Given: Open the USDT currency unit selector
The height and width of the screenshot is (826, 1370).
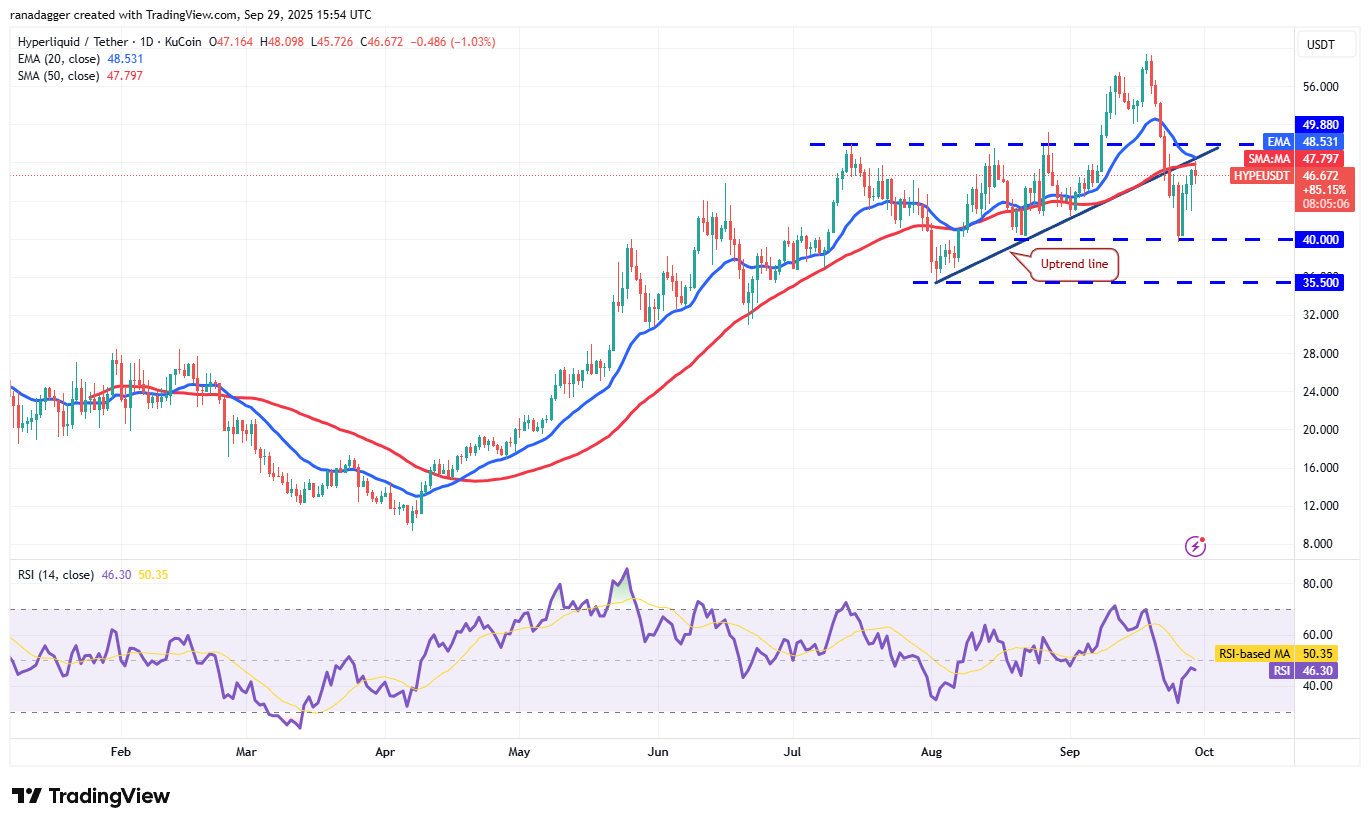Looking at the screenshot, I should coord(1326,44).
